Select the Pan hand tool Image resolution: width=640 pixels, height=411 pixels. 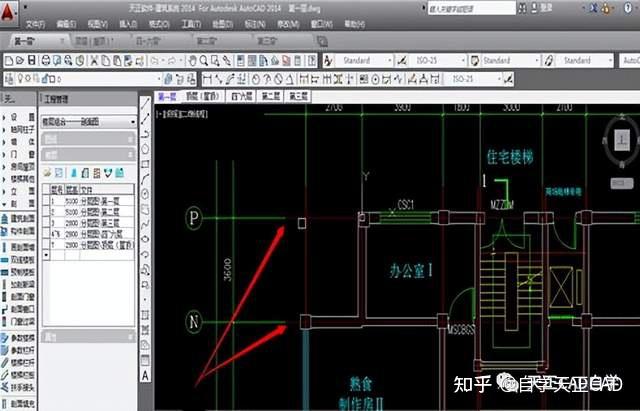click(x=192, y=61)
